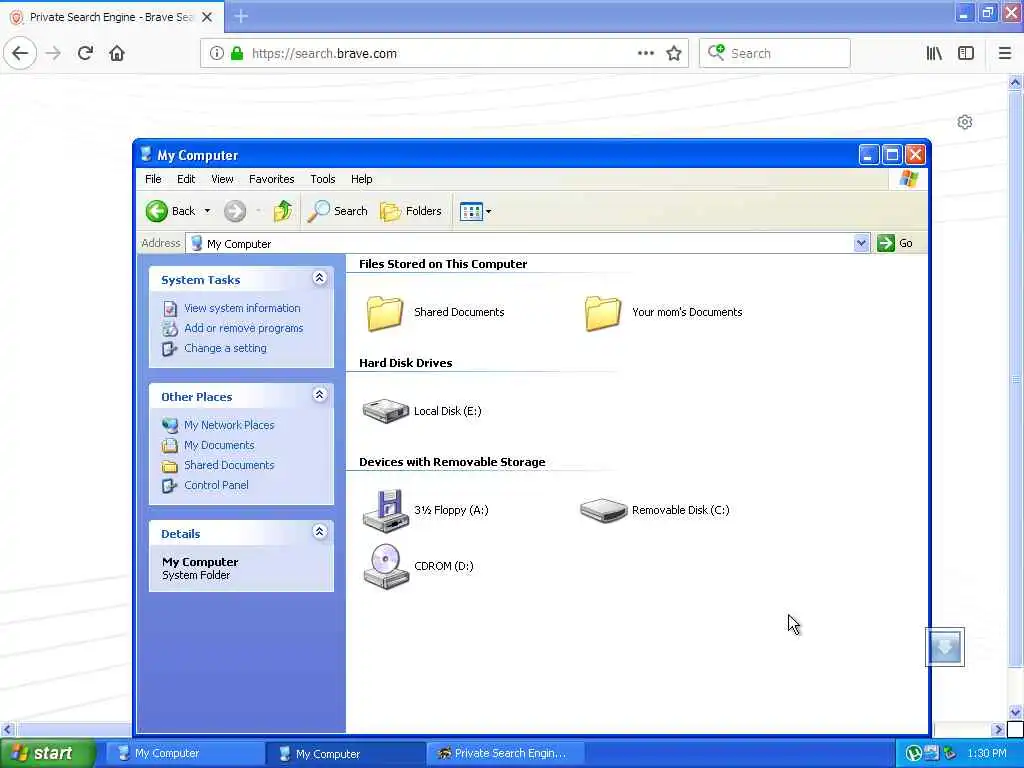This screenshot has height=768, width=1024.
Task: Open Shared Documents in Other Places
Action: pyautogui.click(x=229, y=465)
